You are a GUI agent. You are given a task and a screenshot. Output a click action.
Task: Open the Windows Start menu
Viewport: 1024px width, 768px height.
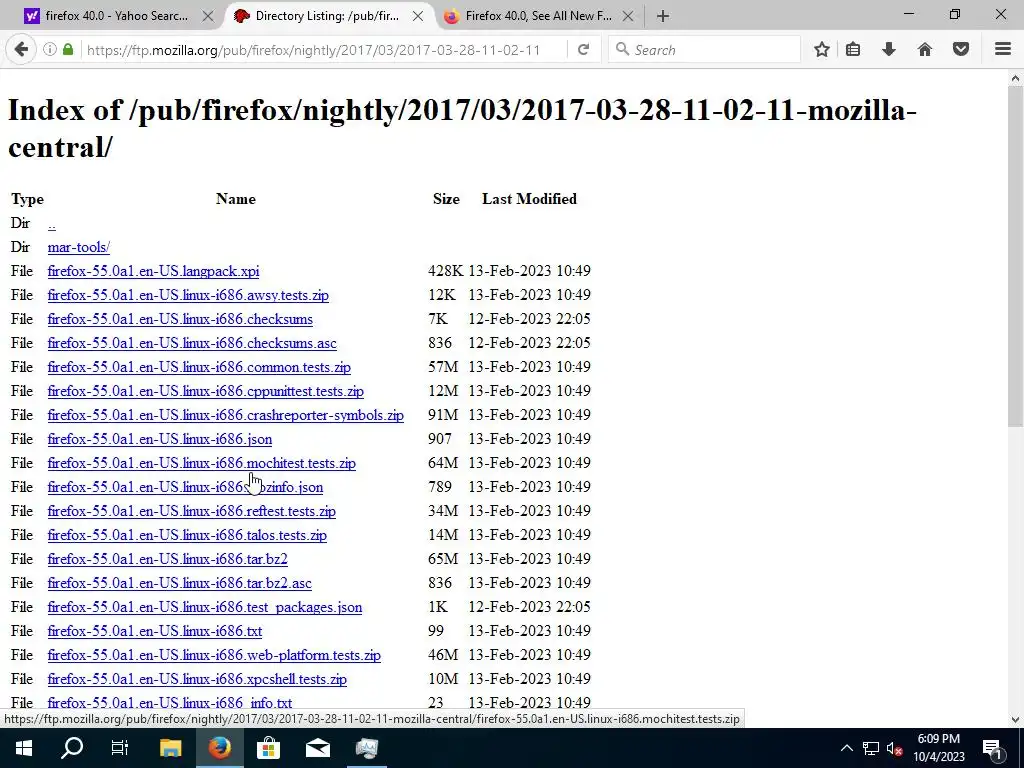pos(24,748)
